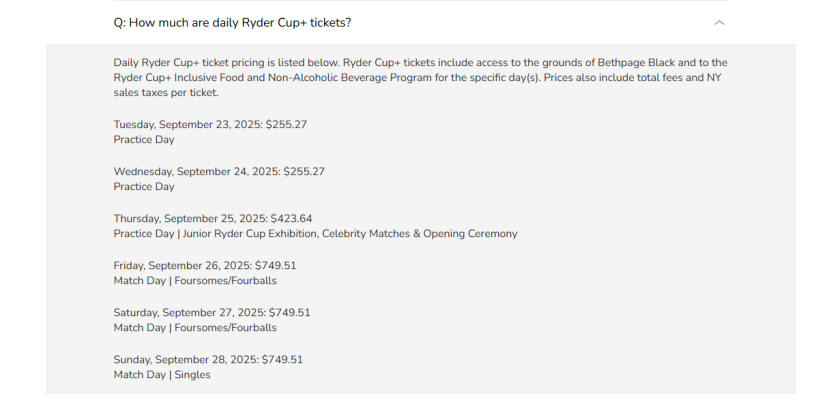
Task: Collapse the daily Ryder Cup+ tickets answer chevron
Action: [x=719, y=23]
